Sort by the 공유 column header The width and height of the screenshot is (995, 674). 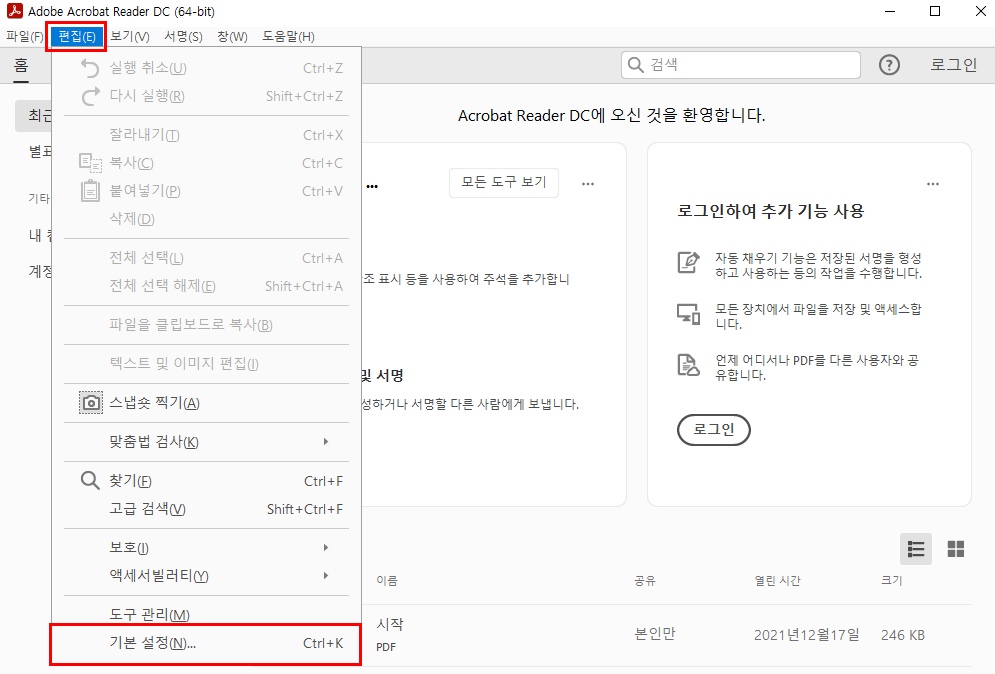click(645, 581)
